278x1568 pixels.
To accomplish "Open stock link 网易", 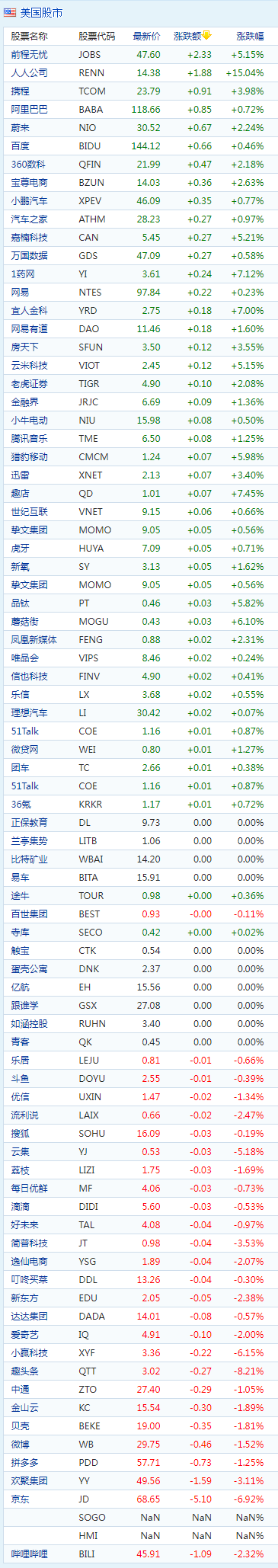I will click(20, 292).
